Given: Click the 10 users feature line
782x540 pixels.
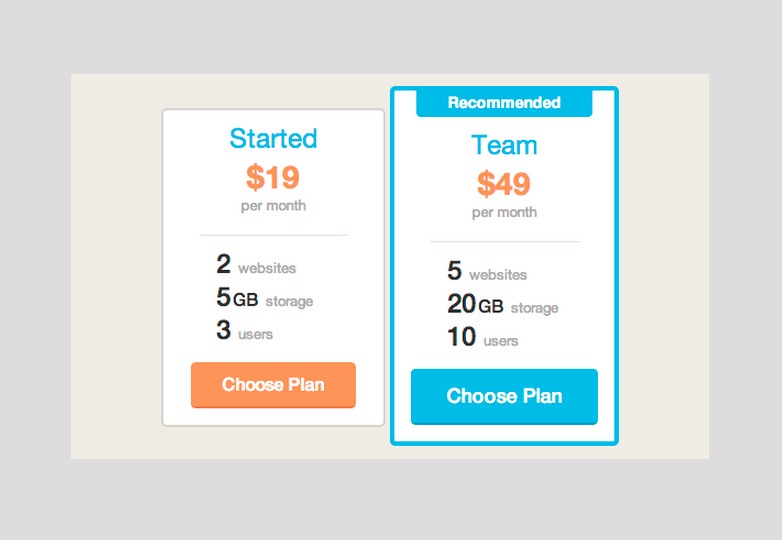Looking at the screenshot, I should [483, 338].
